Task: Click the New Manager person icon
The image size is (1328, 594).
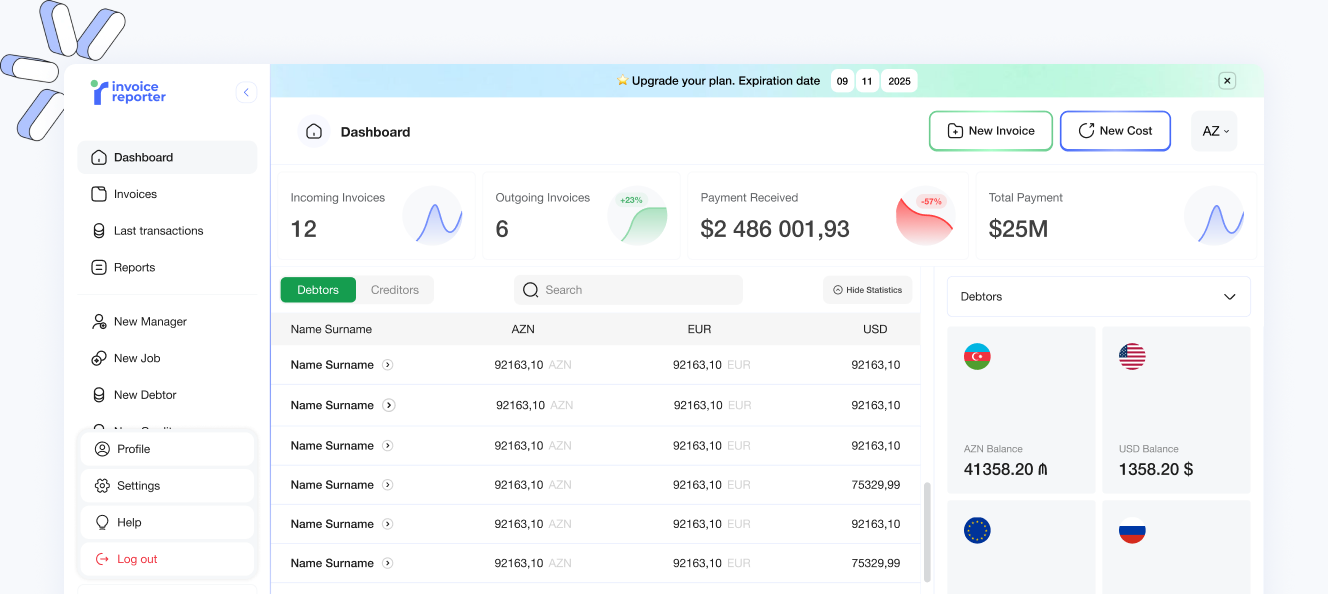Action: coord(99,322)
